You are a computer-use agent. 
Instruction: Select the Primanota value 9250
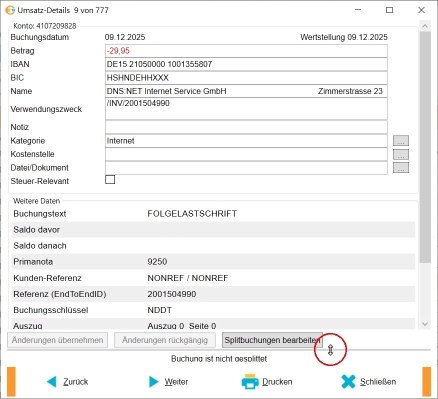(x=157, y=262)
